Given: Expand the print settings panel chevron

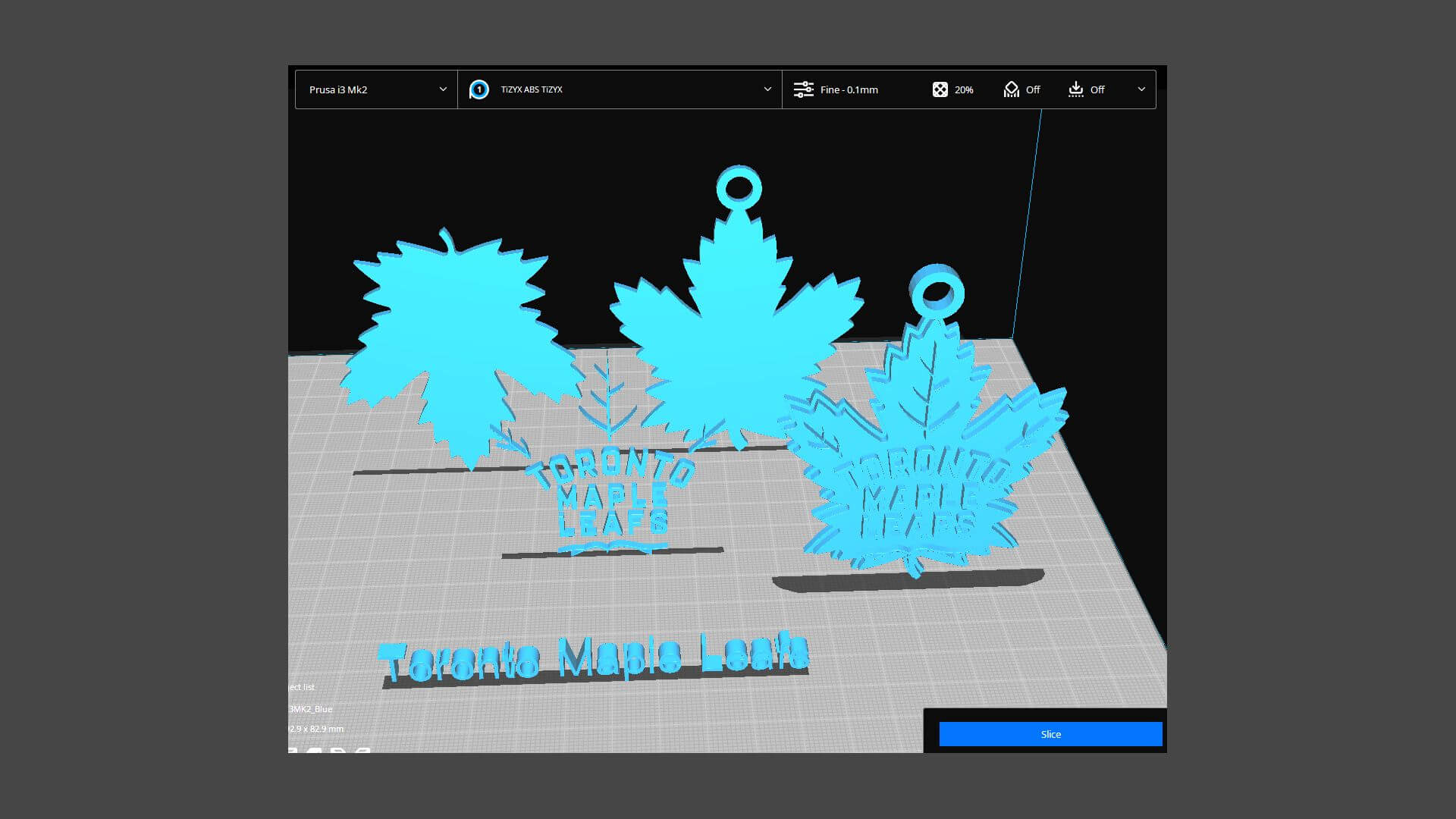Looking at the screenshot, I should pyautogui.click(x=1141, y=89).
